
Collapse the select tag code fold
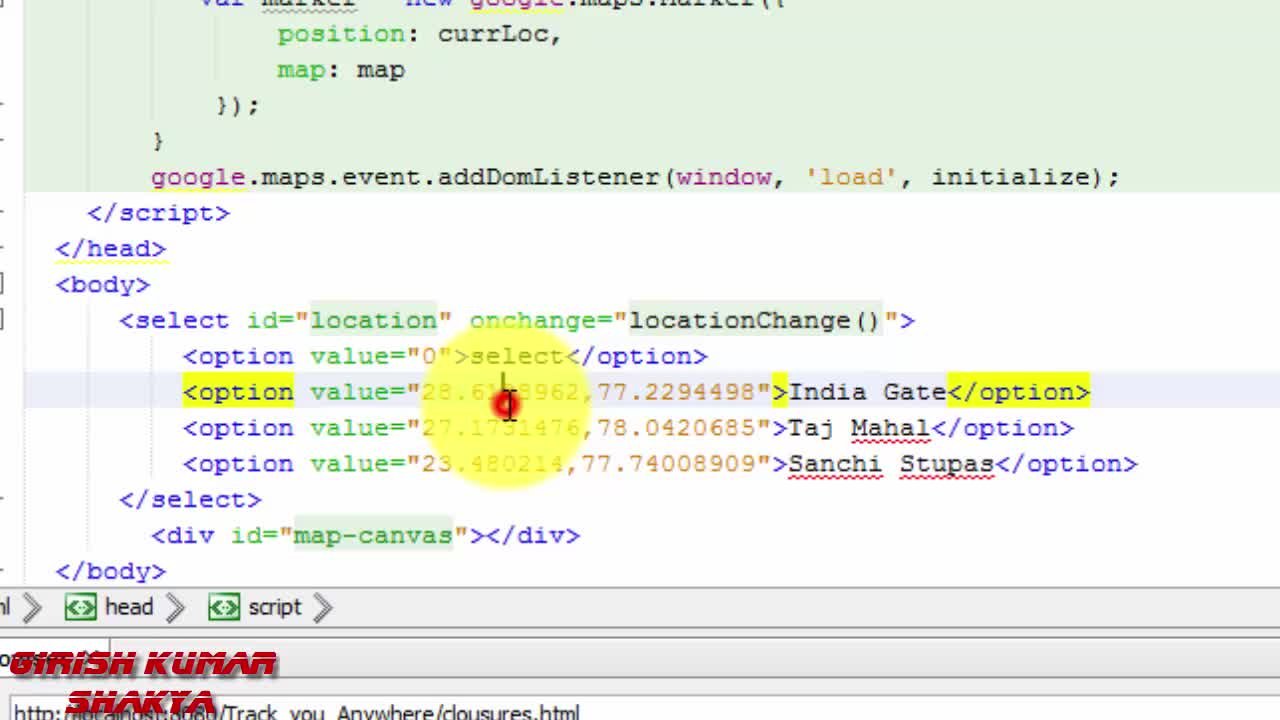tap(3, 320)
